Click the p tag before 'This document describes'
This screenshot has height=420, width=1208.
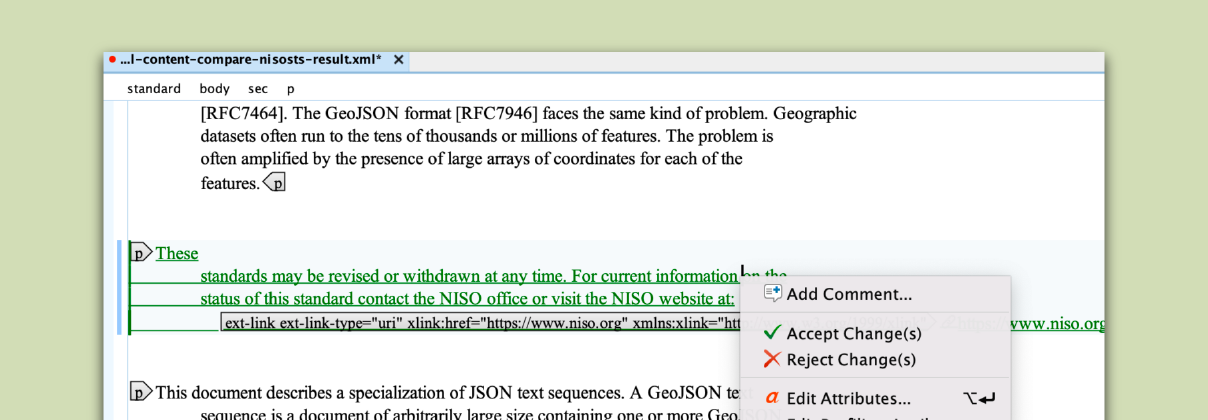click(x=142, y=392)
